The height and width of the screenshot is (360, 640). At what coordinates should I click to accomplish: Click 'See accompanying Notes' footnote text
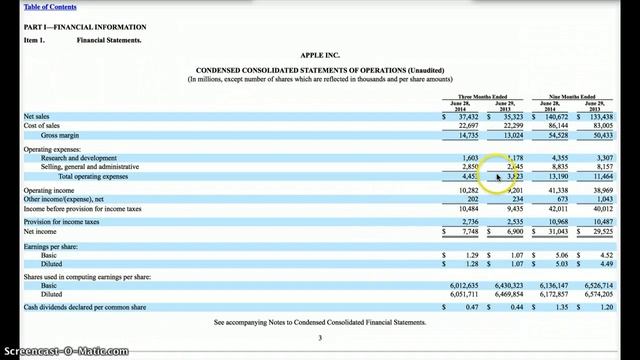pyautogui.click(x=320, y=322)
